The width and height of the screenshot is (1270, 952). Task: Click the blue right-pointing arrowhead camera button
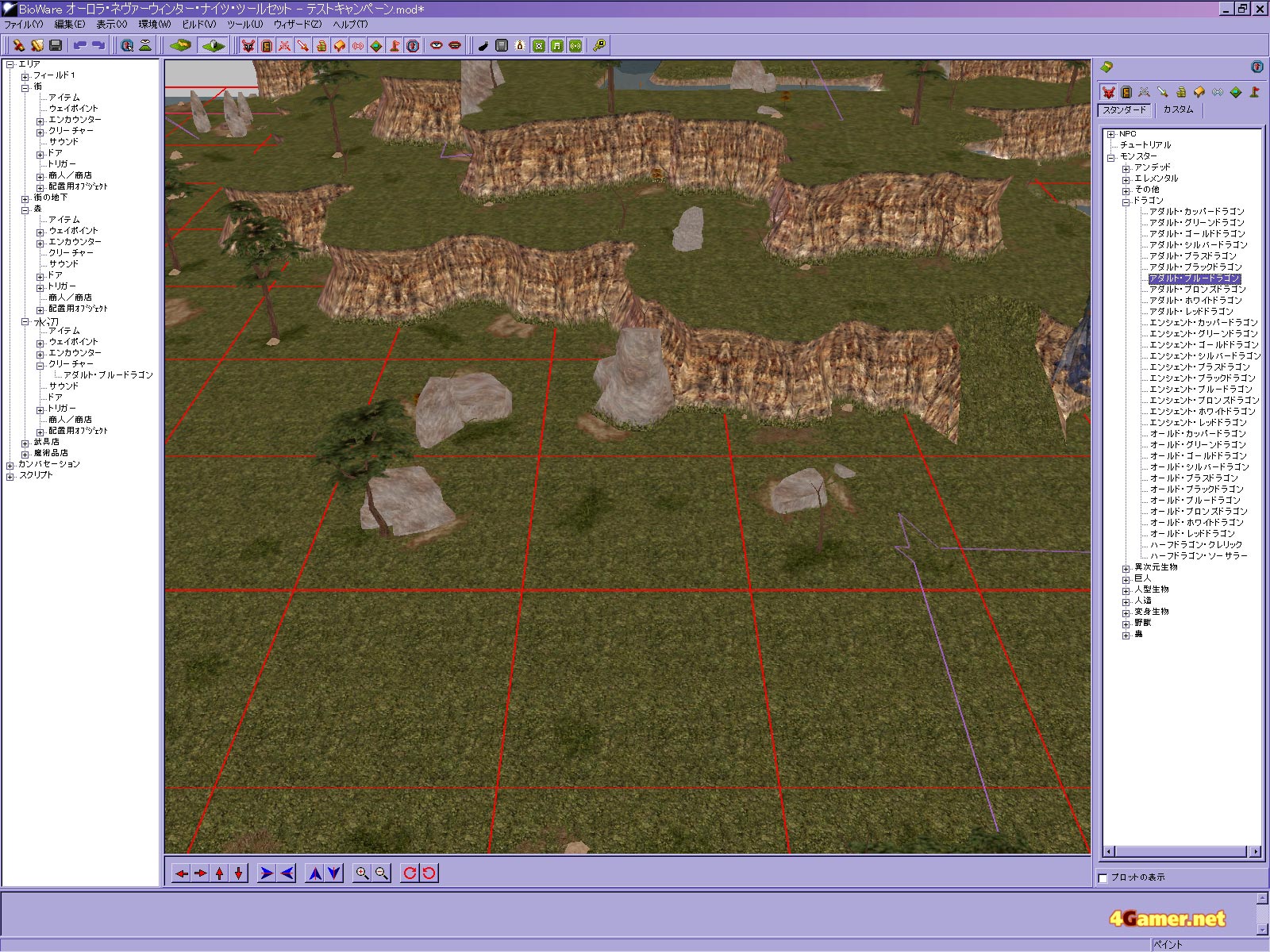(x=267, y=873)
